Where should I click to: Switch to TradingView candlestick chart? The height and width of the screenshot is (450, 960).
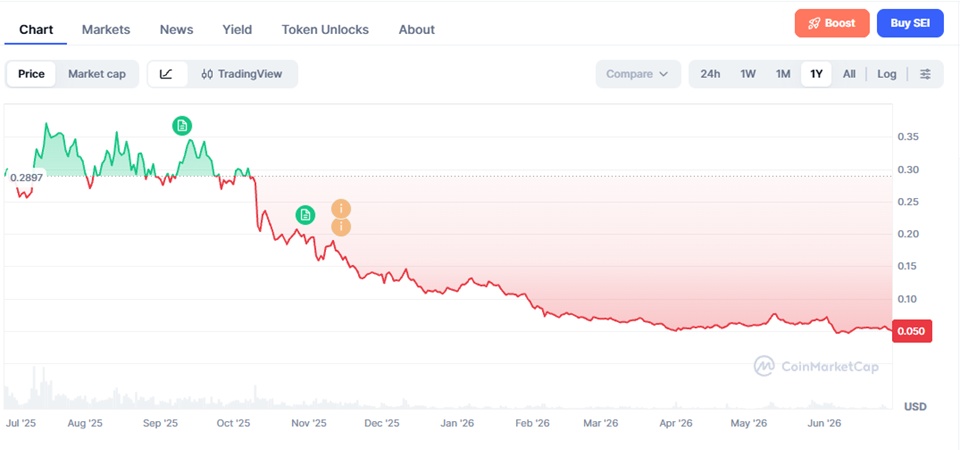click(242, 74)
